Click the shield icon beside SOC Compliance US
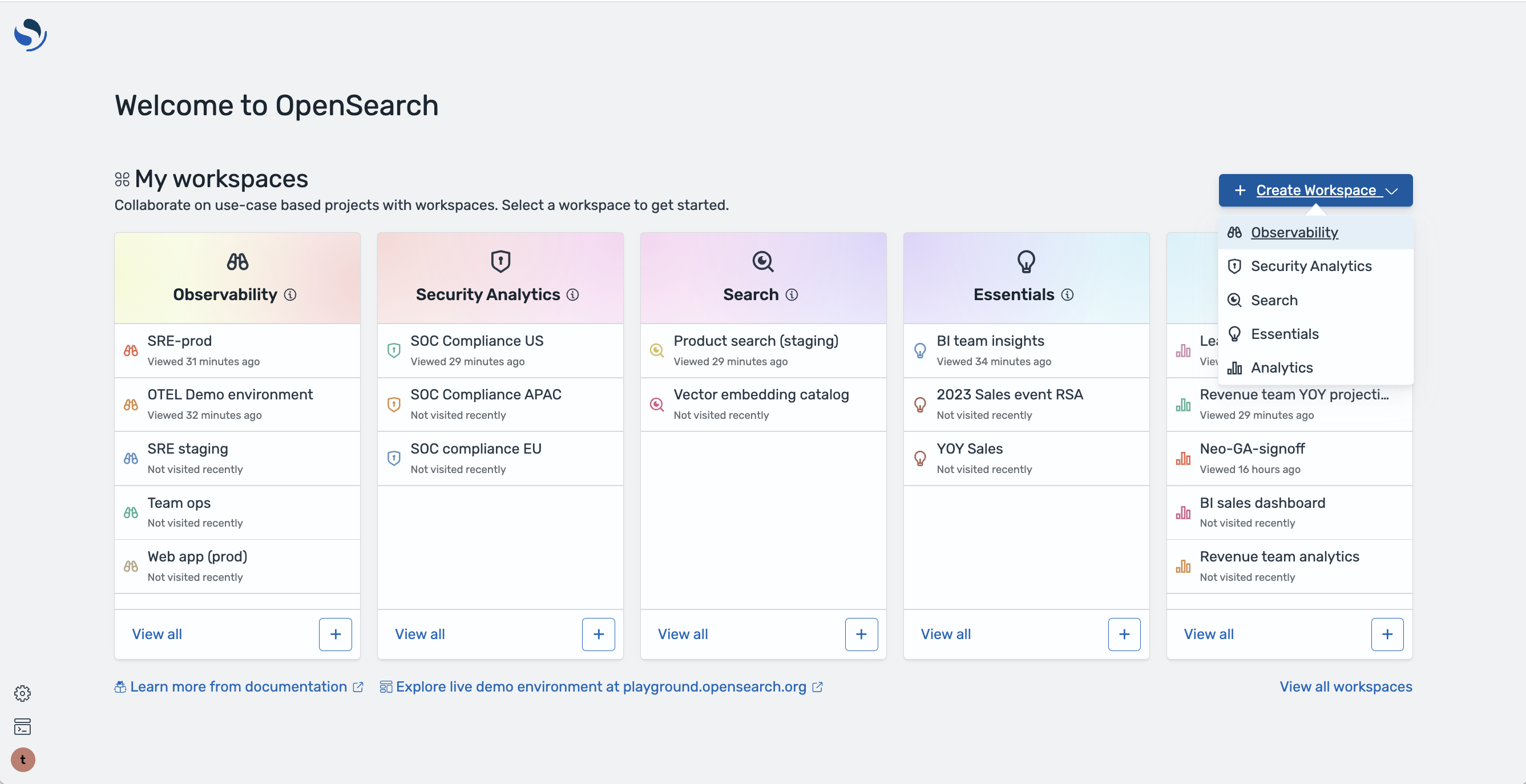Screen dimensions: 1526x784 click(393, 350)
